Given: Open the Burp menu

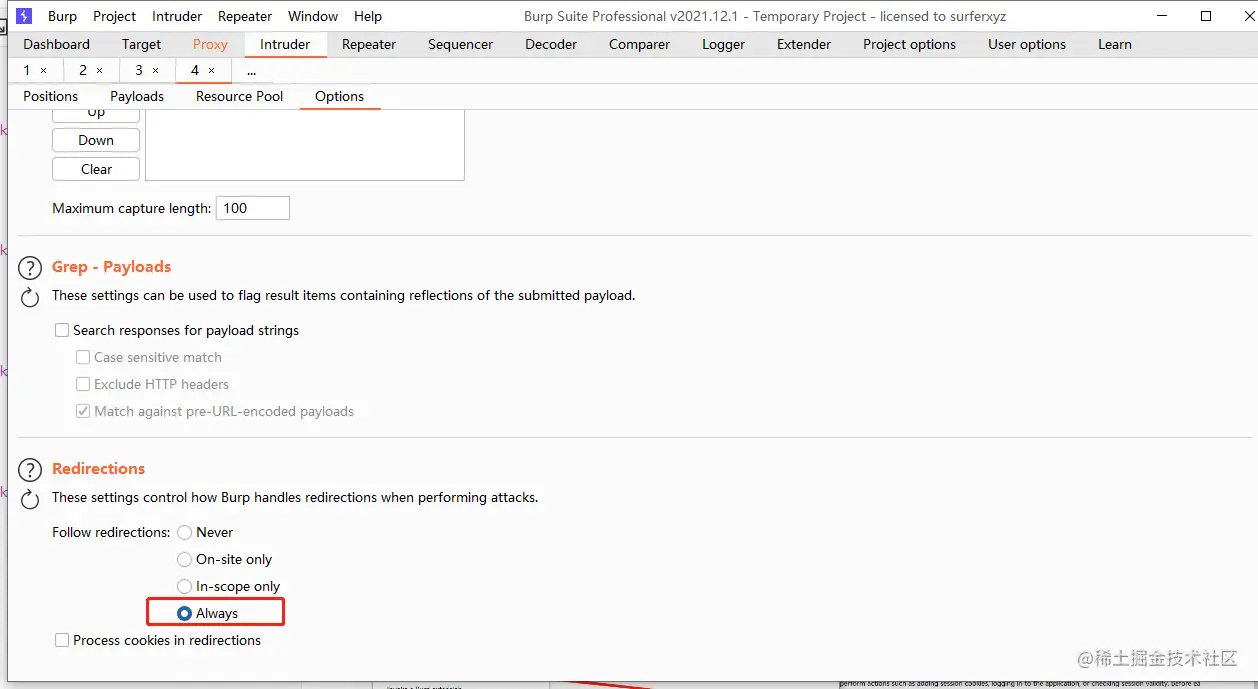Looking at the screenshot, I should [x=62, y=16].
